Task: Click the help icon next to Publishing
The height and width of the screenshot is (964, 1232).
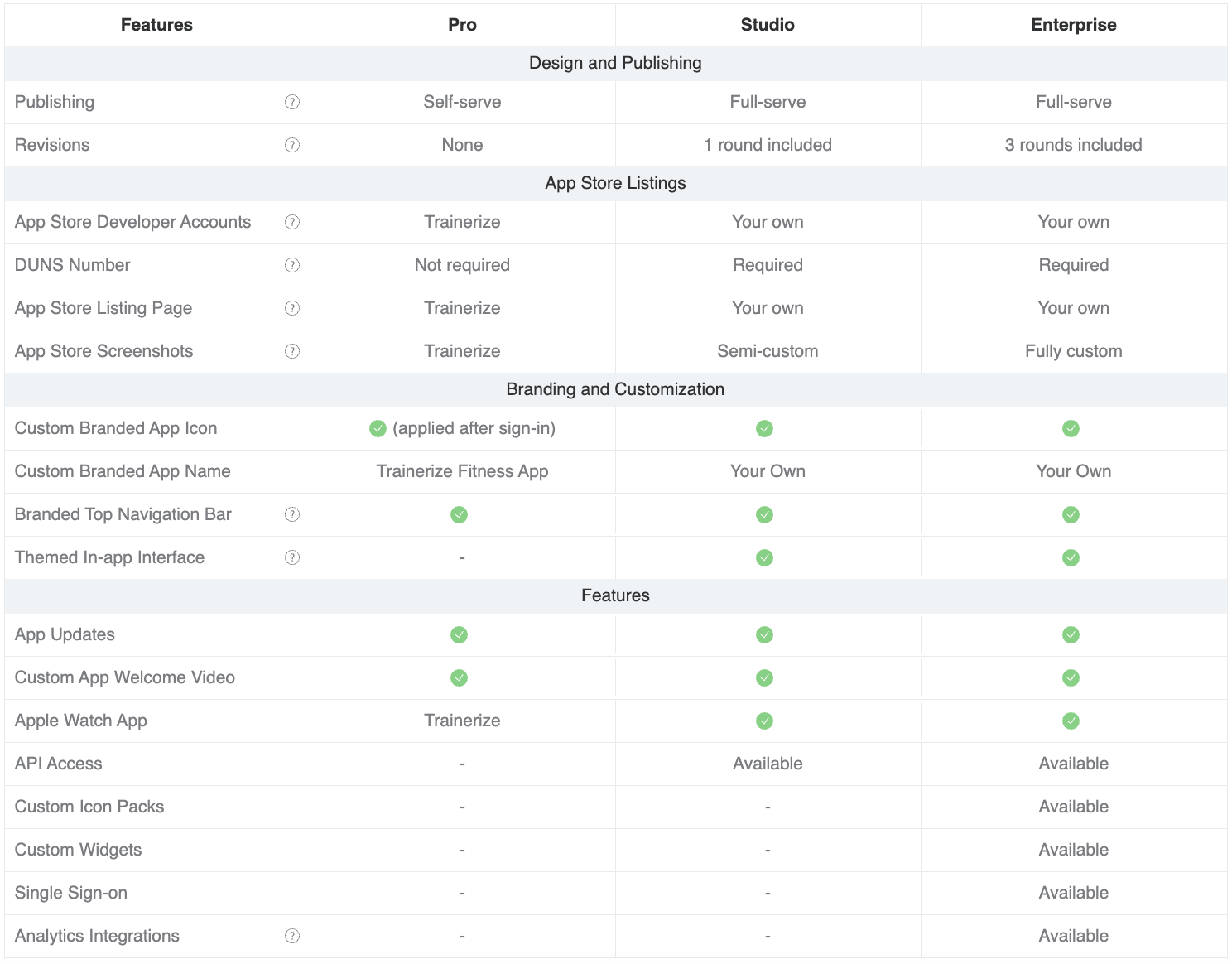Action: 292,102
